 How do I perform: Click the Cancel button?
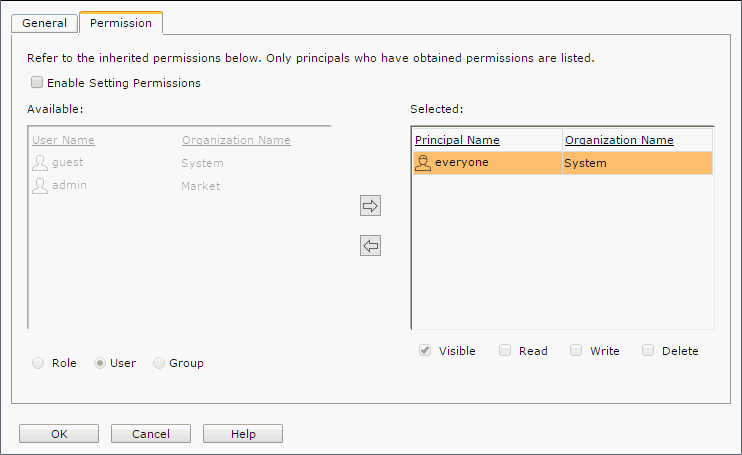tap(151, 434)
